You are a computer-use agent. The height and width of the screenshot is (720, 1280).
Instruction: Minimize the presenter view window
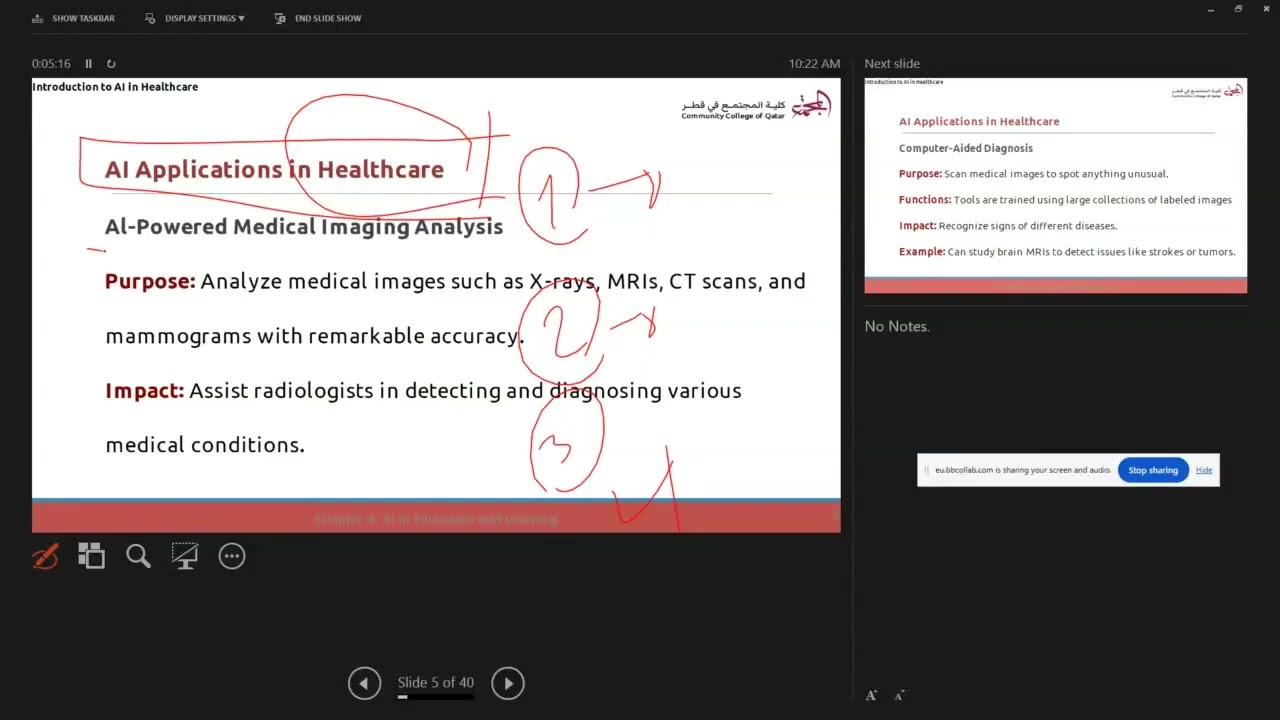tap(1212, 9)
